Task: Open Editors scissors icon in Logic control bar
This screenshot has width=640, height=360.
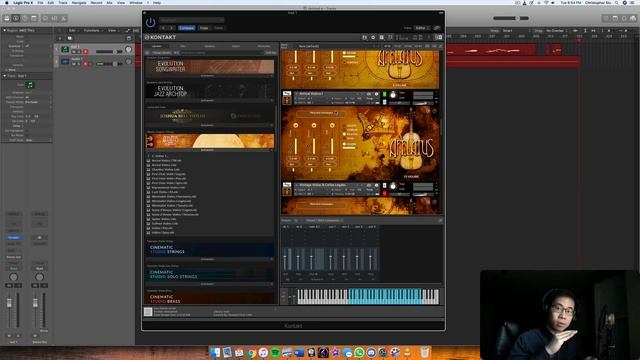Action: point(63,18)
